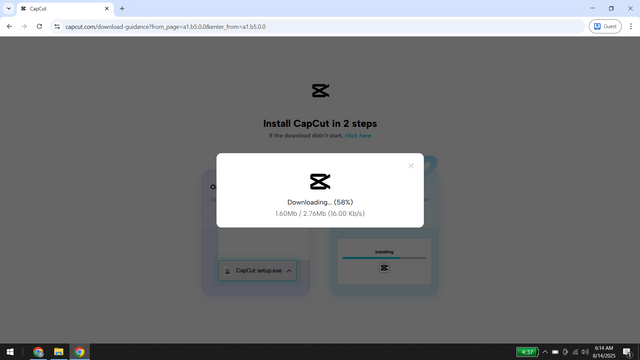Click the CapCut logo above the Install heading
The image size is (640, 360).
pyautogui.click(x=320, y=91)
